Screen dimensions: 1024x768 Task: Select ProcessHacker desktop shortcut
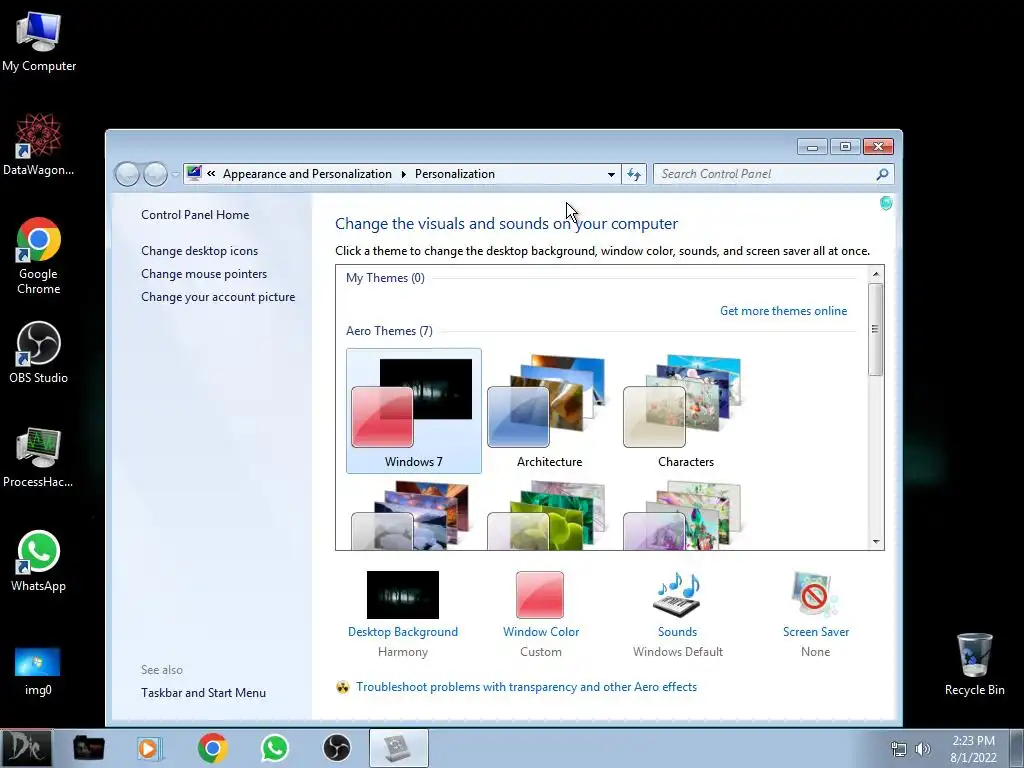coord(39,456)
